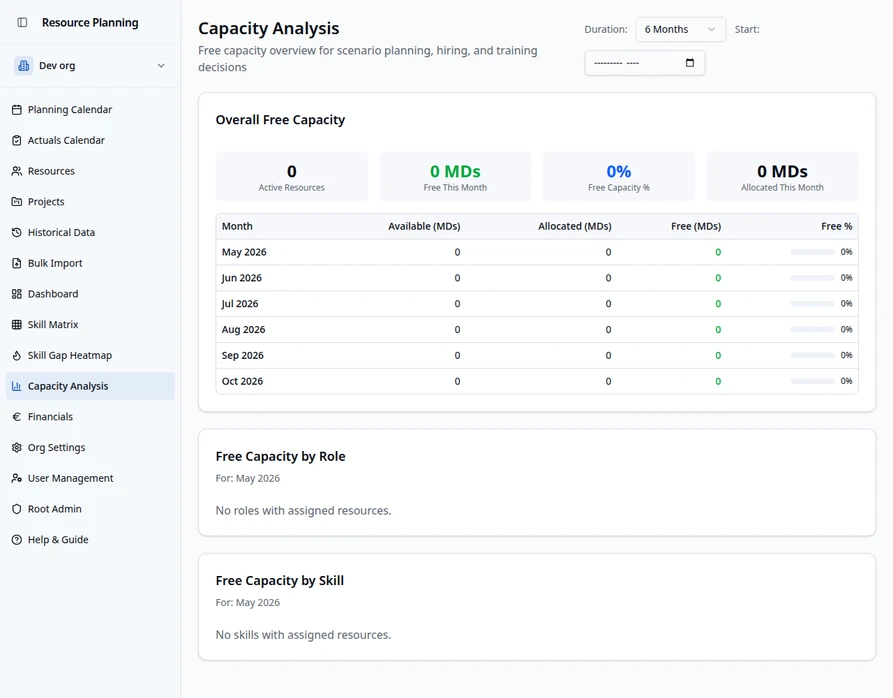This screenshot has height=698, width=893.
Task: Select Capacity Analysis menu item
Action: 91,386
